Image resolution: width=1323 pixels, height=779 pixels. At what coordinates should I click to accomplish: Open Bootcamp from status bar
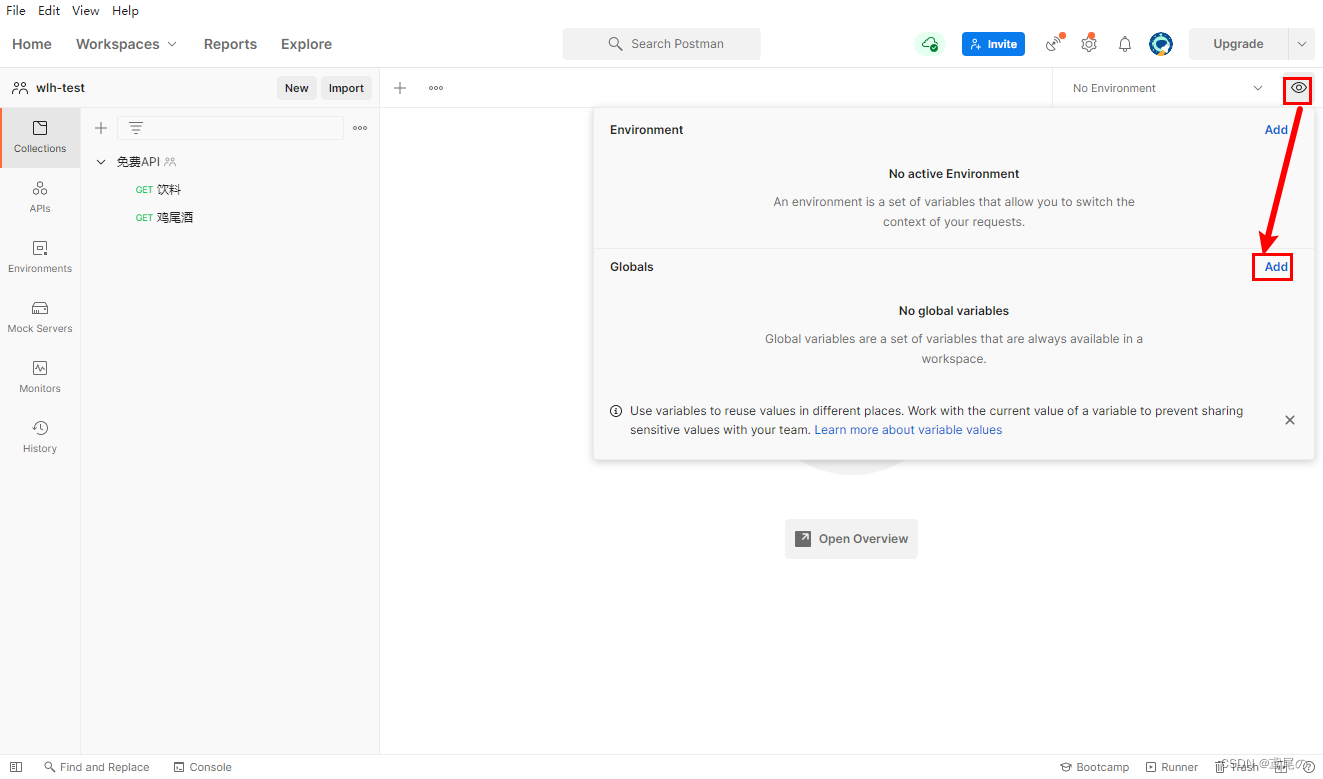[x=1094, y=767]
